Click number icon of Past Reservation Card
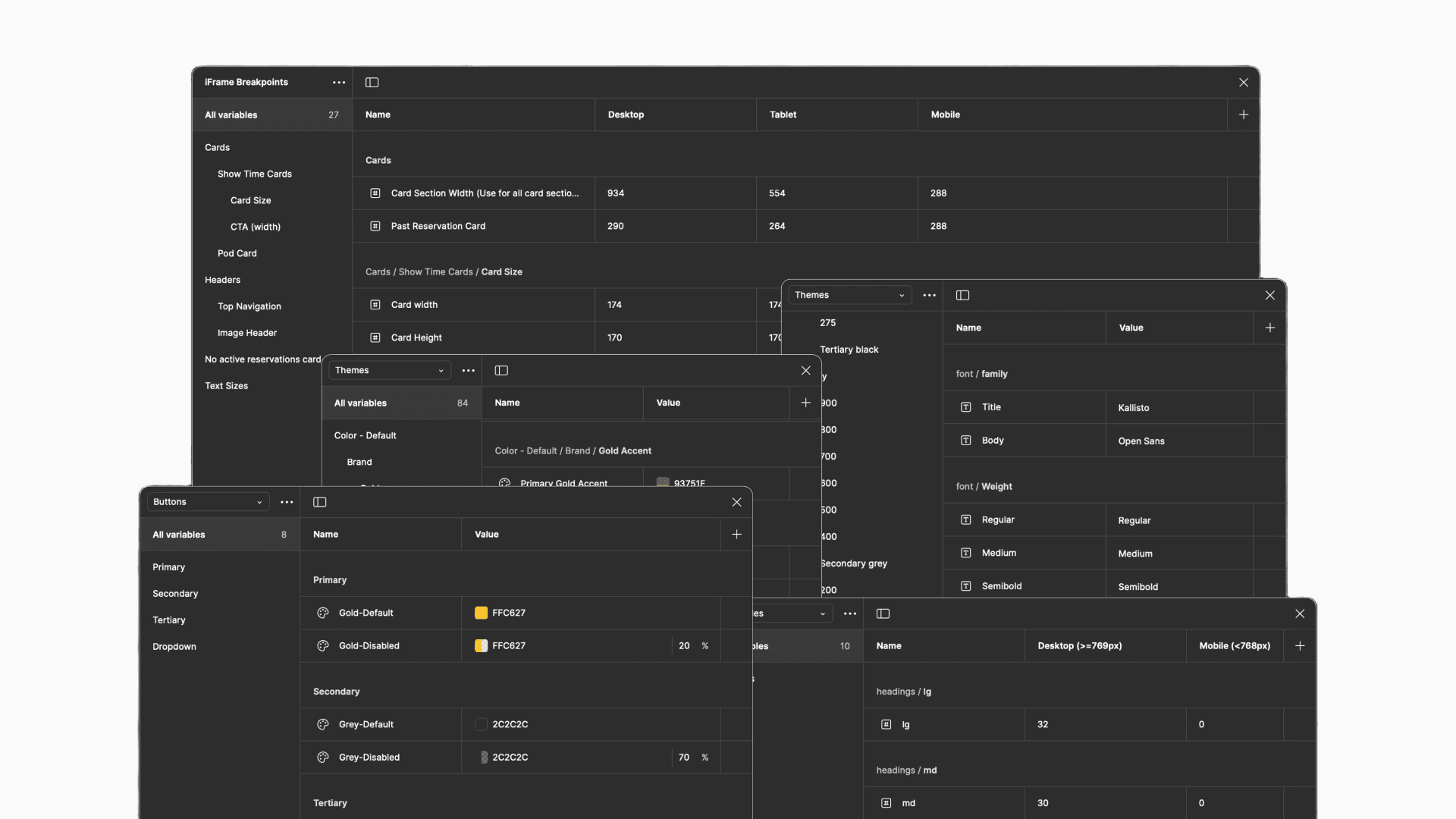1456x819 pixels. point(375,226)
